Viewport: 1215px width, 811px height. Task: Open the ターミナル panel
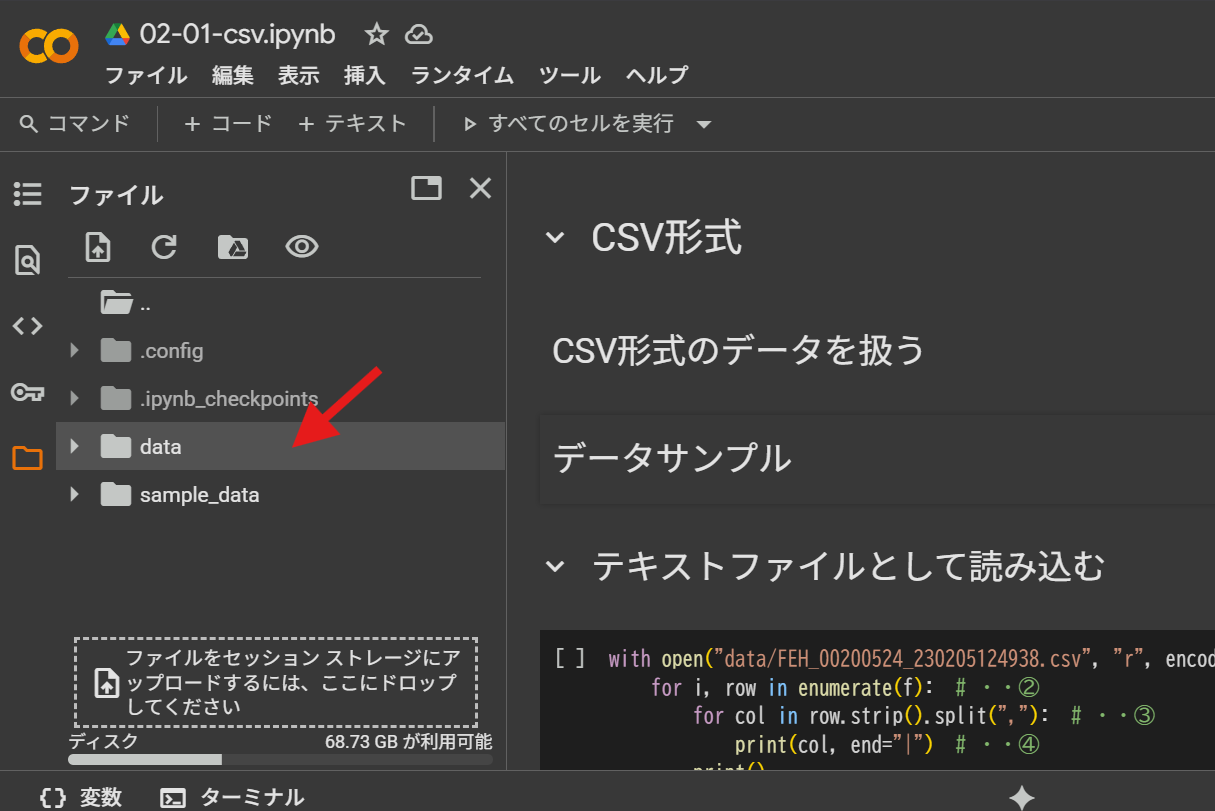coord(233,797)
